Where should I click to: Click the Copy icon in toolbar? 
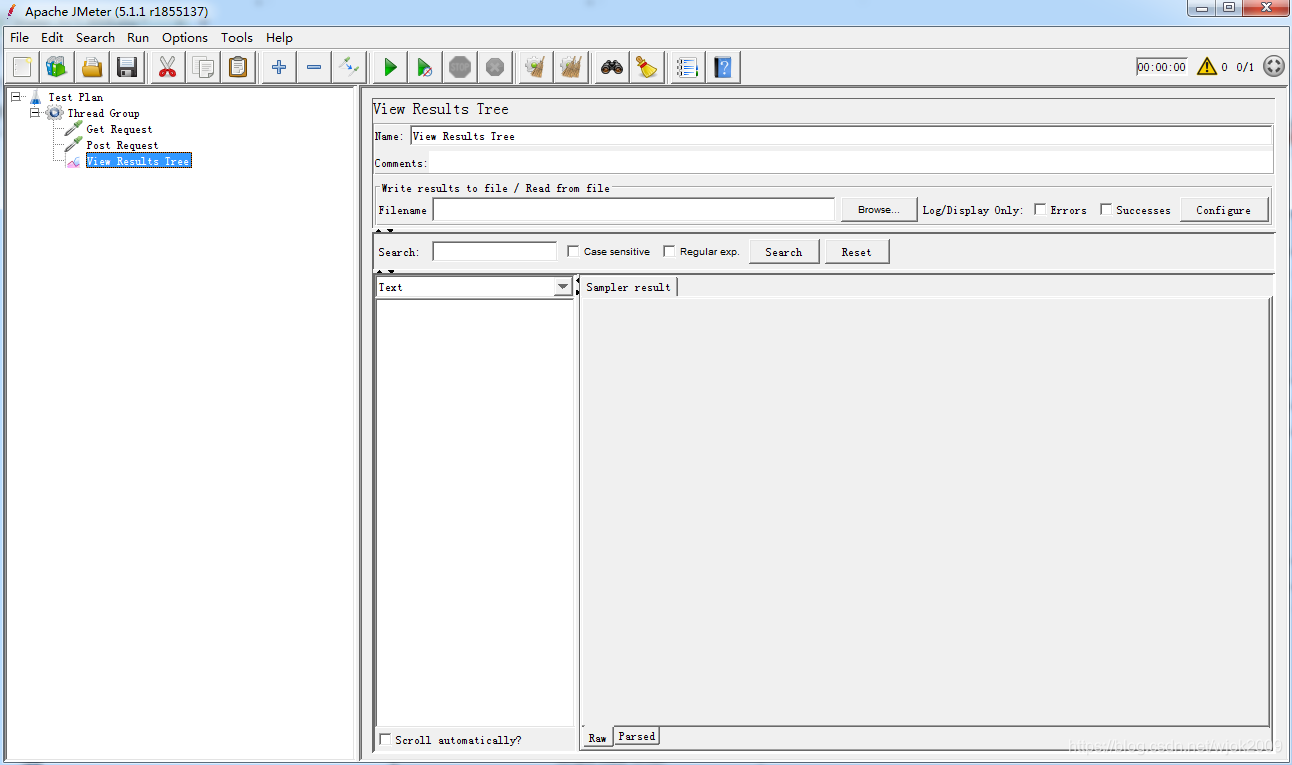[203, 67]
